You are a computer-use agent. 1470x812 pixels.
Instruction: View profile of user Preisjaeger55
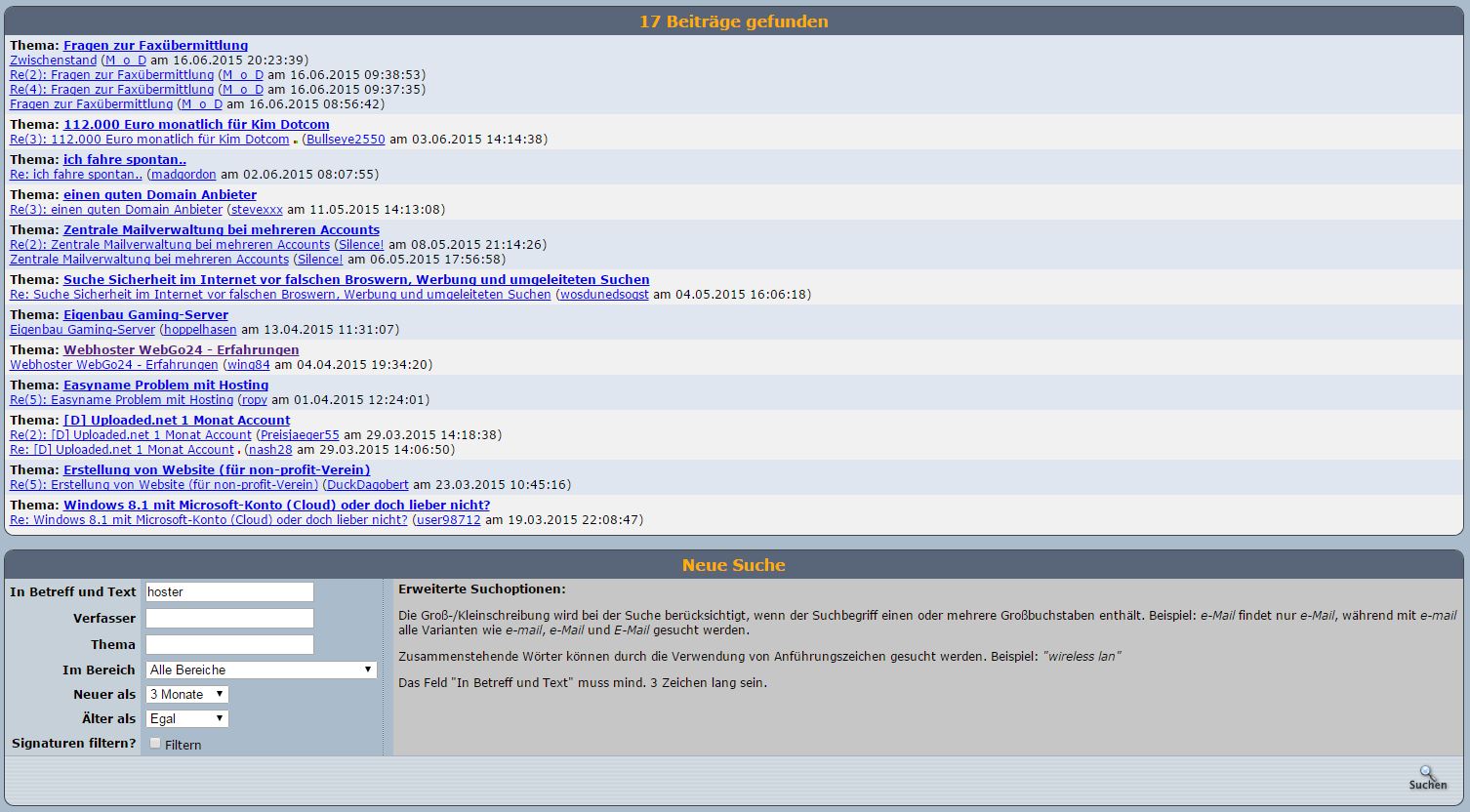coord(299,435)
